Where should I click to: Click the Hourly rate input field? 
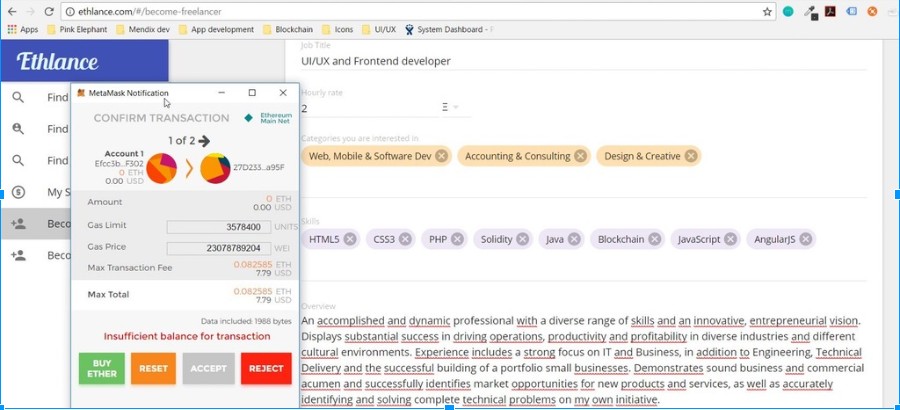(x=369, y=108)
